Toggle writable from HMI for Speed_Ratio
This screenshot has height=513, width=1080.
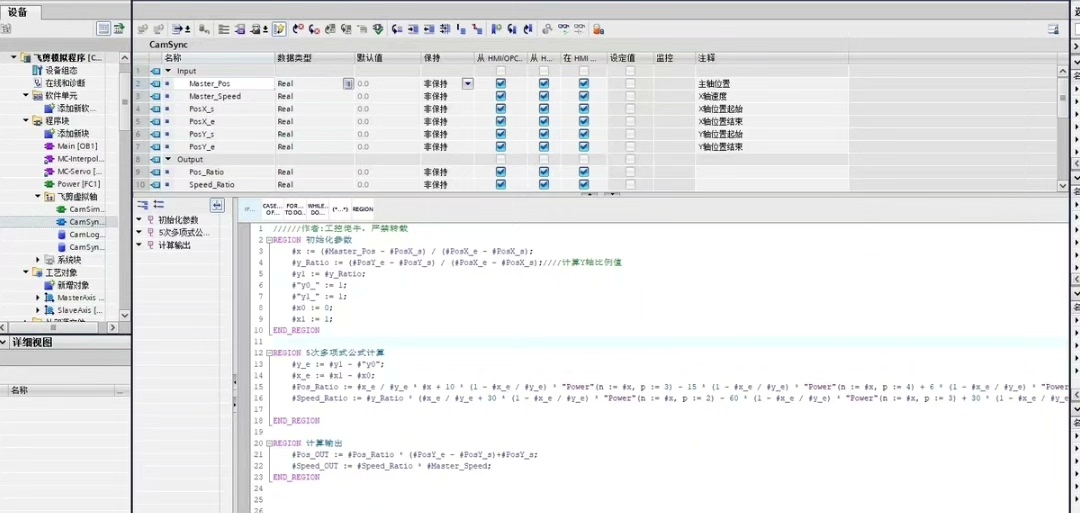(x=544, y=185)
